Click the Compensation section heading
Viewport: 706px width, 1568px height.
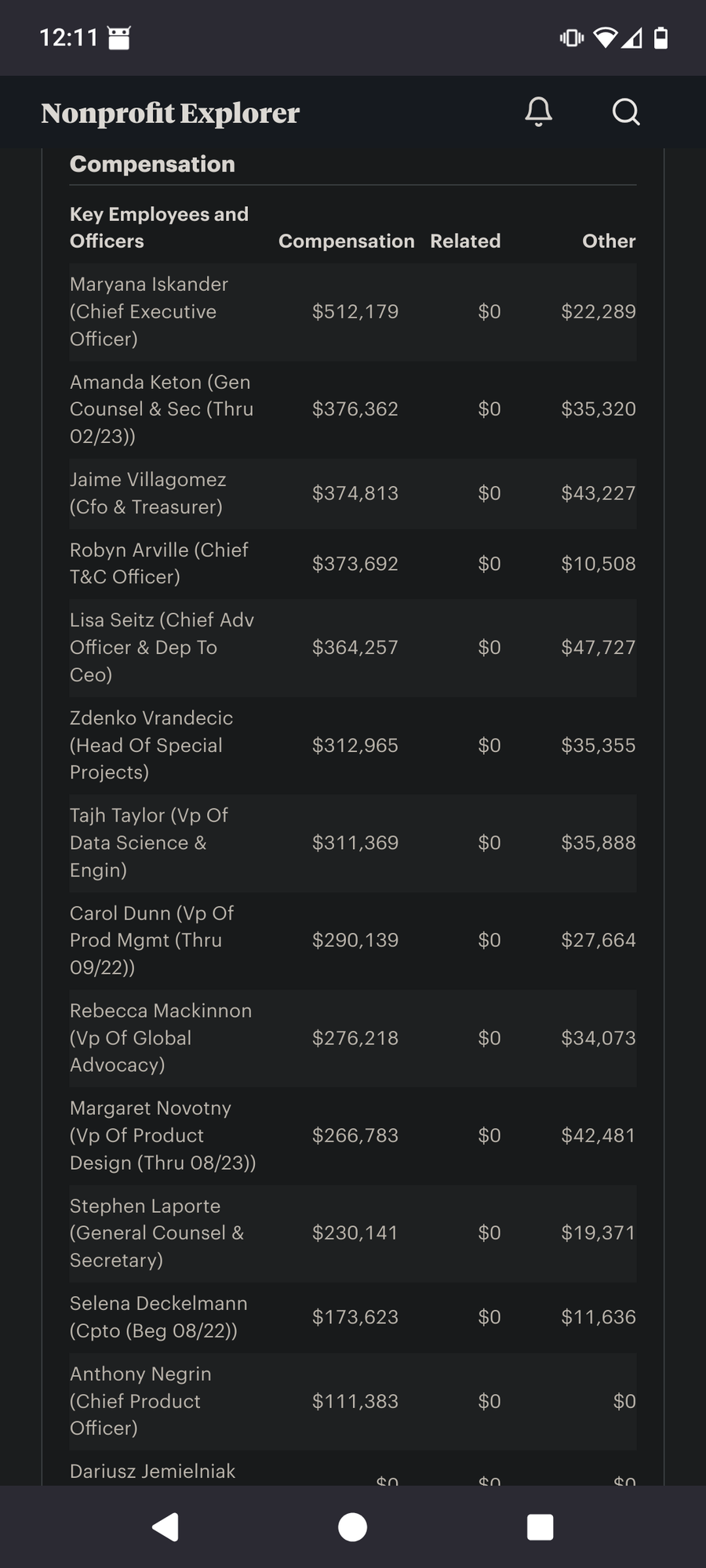click(x=152, y=164)
